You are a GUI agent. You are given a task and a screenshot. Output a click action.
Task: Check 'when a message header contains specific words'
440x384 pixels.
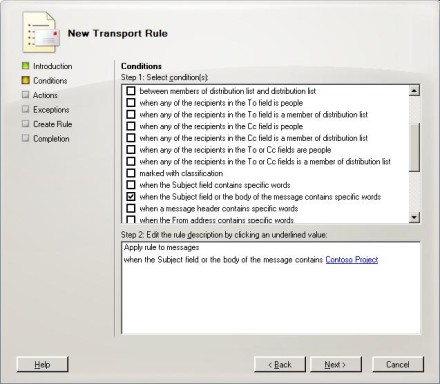tap(131, 208)
